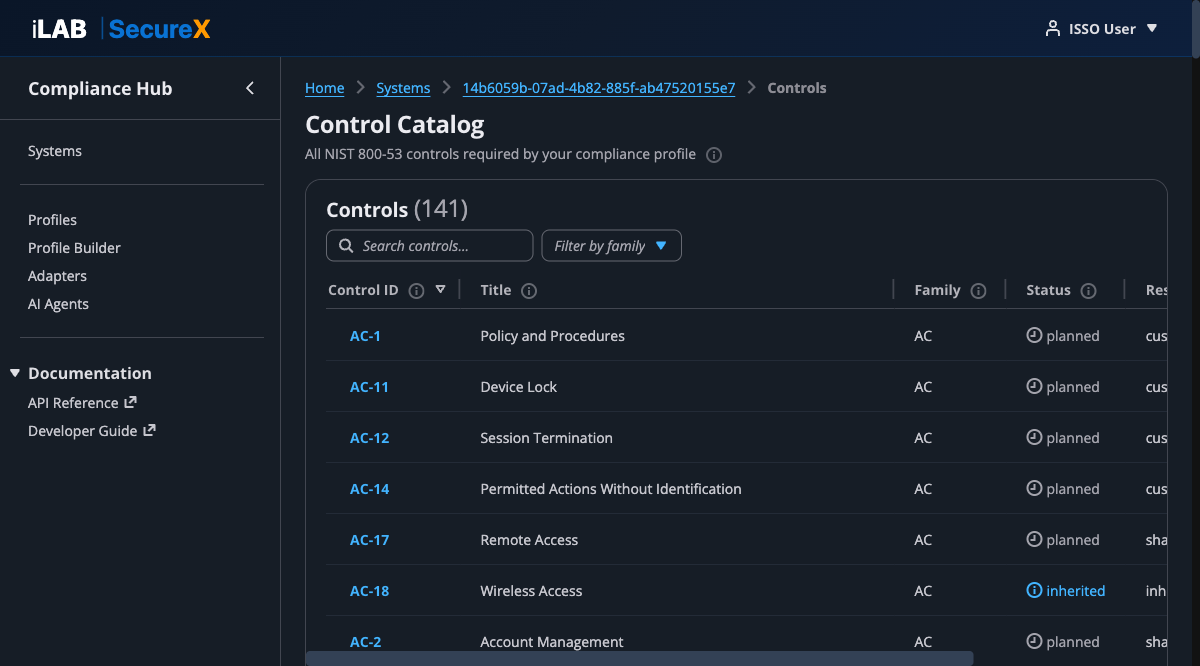The image size is (1200, 666).
Task: Open control AC-11
Action: 369,387
